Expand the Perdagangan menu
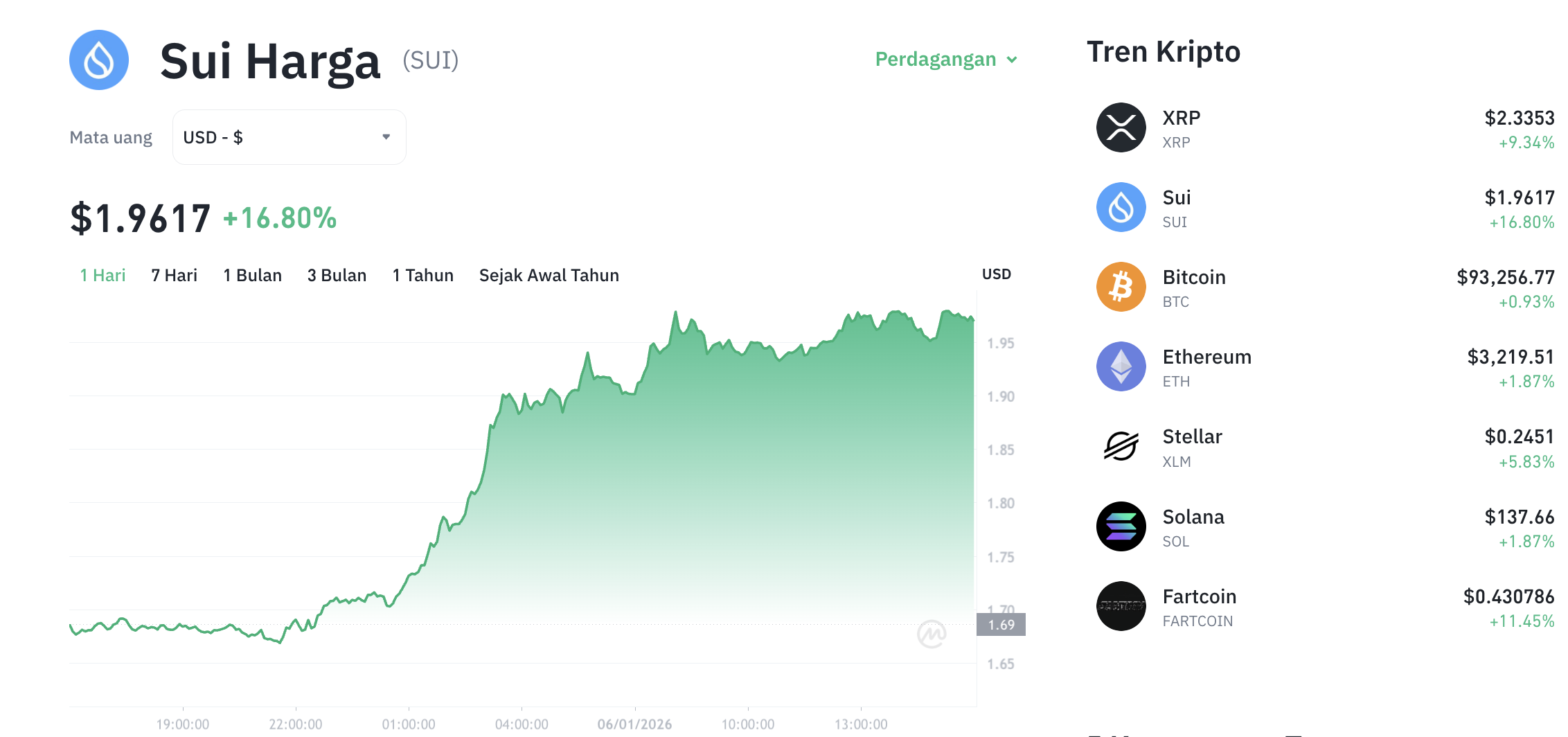 click(x=945, y=59)
